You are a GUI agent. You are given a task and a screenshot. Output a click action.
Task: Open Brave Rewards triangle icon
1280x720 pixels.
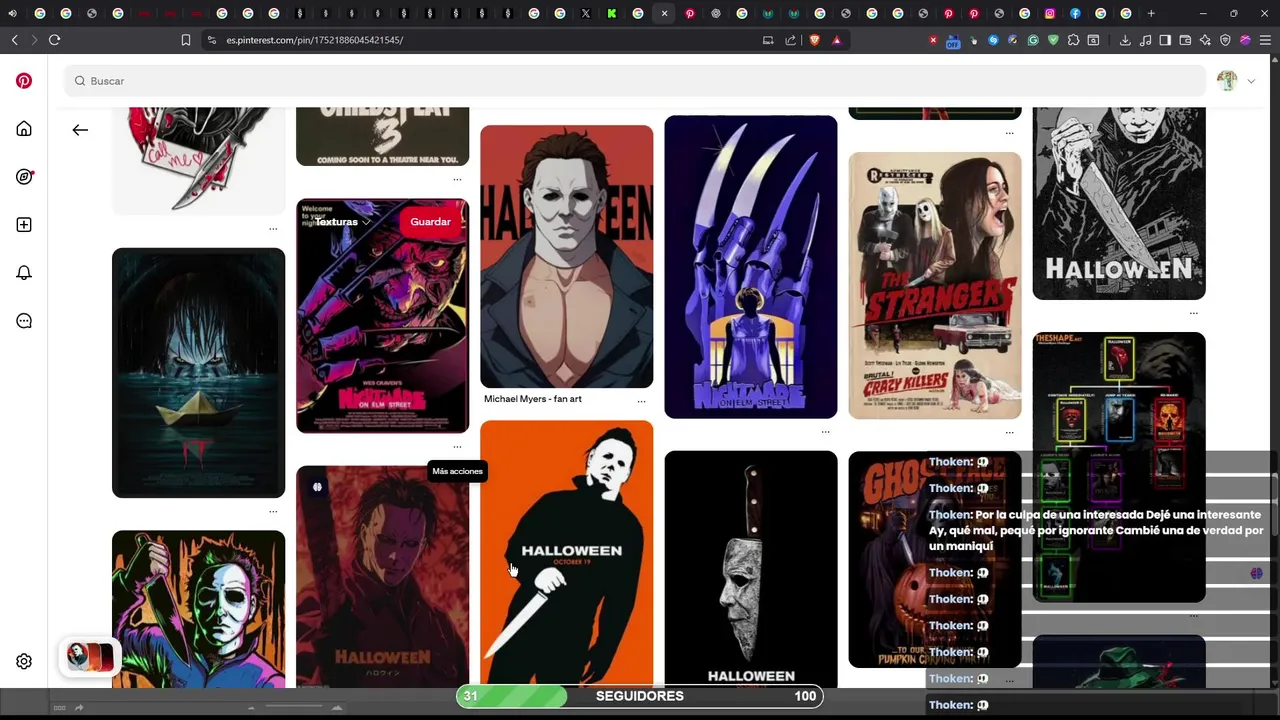point(837,40)
